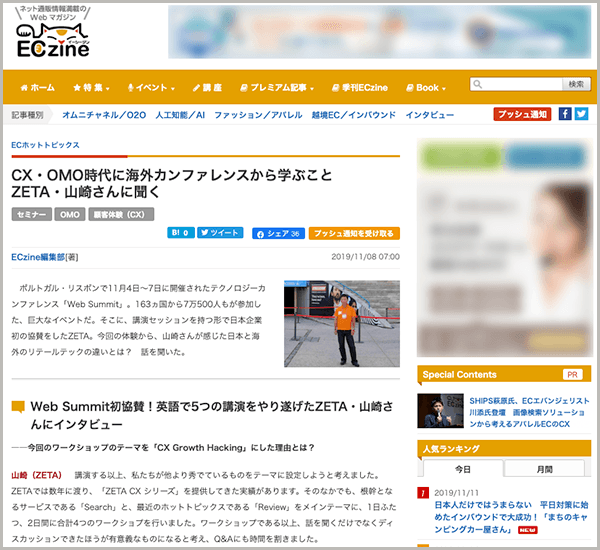Select the セミナー tag
The image size is (600, 550).
click(32, 214)
